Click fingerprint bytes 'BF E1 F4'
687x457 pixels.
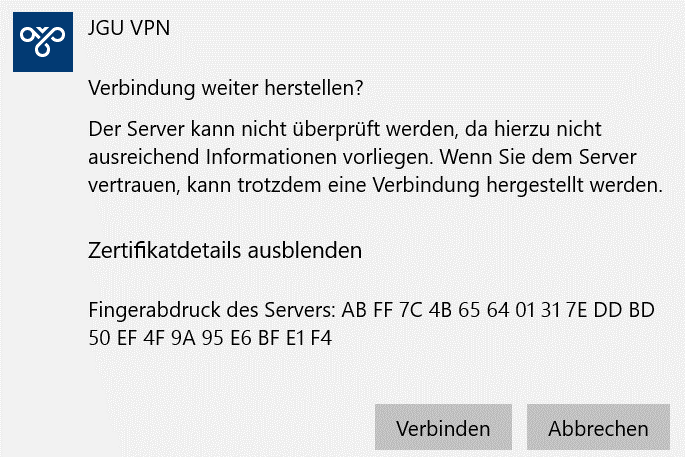(295, 338)
